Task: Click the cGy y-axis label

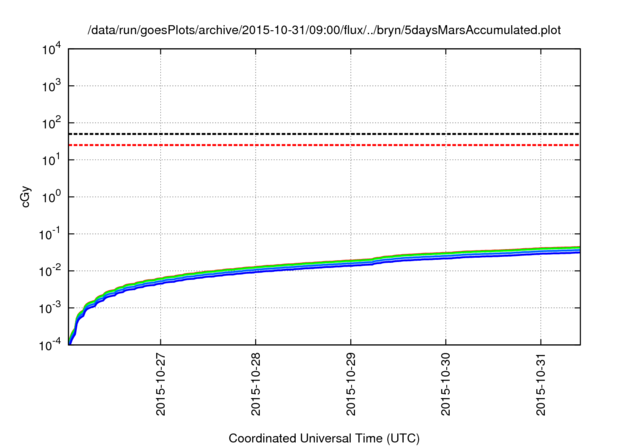Action: (25, 197)
